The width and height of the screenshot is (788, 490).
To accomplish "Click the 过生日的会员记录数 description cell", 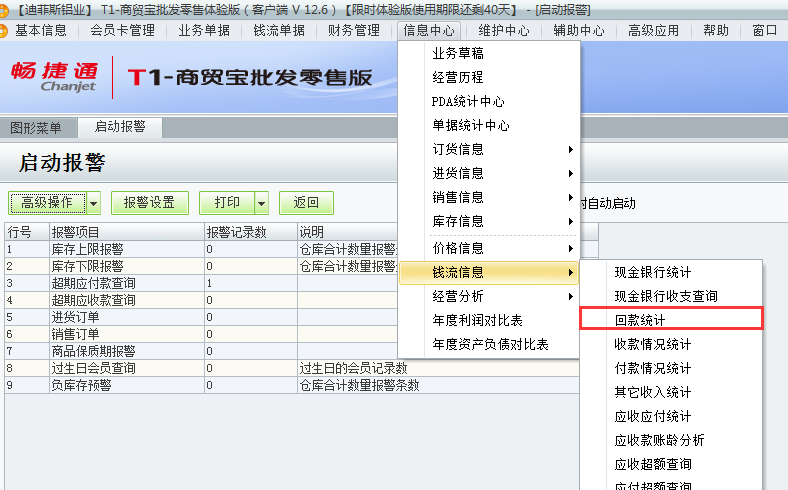I will click(x=438, y=368).
